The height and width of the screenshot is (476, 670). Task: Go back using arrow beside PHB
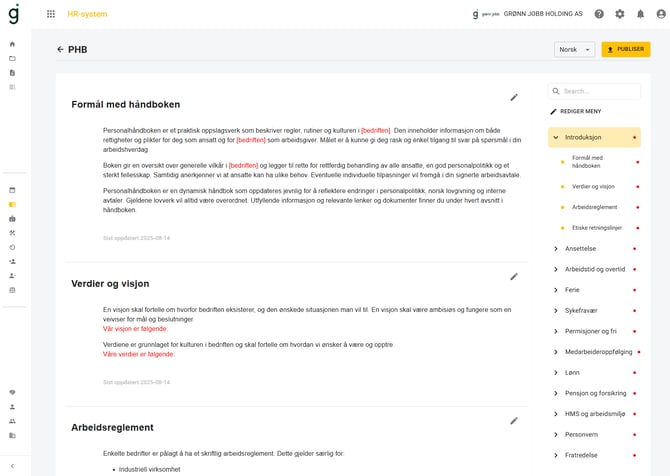tap(60, 50)
